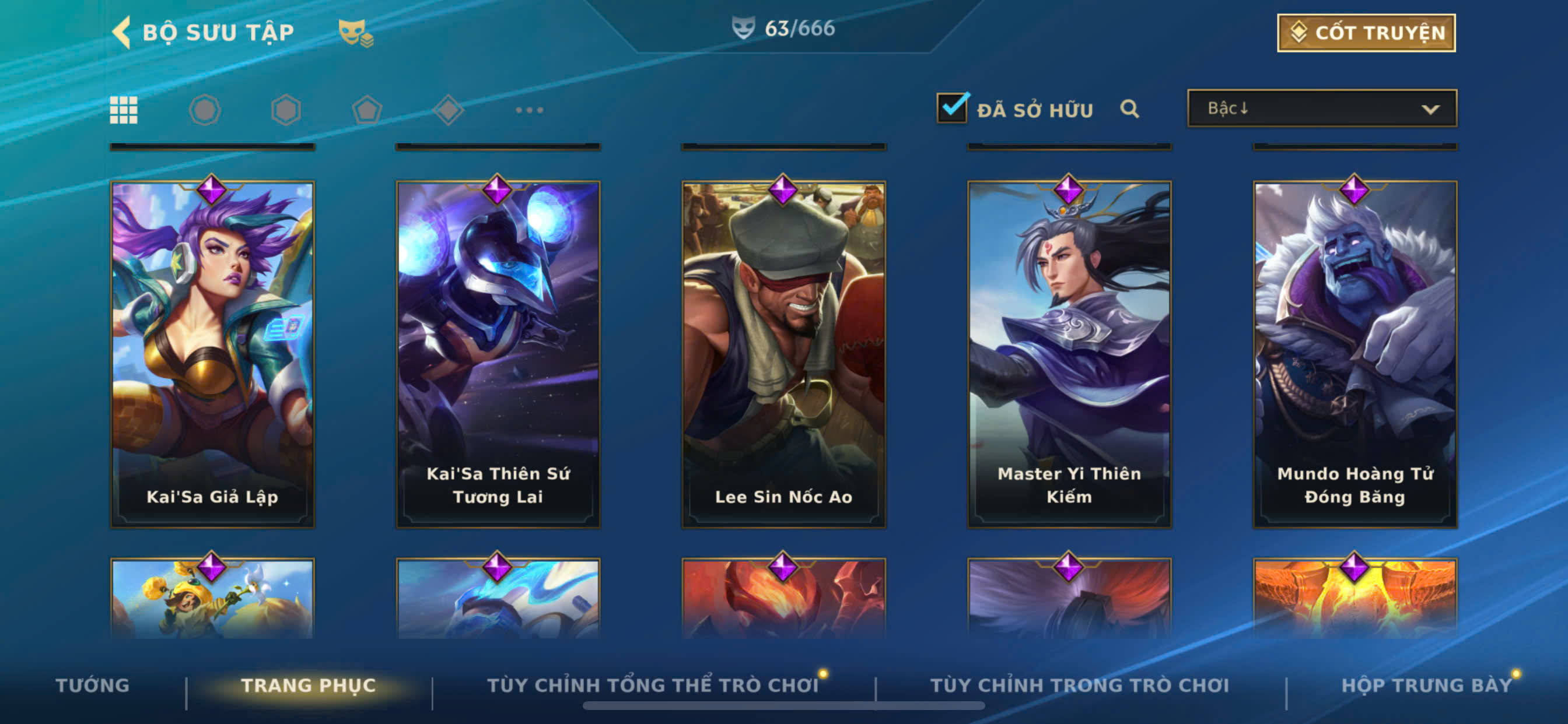Select the all-skins grid filter icon
This screenshot has width=1568, height=724.
(x=124, y=110)
